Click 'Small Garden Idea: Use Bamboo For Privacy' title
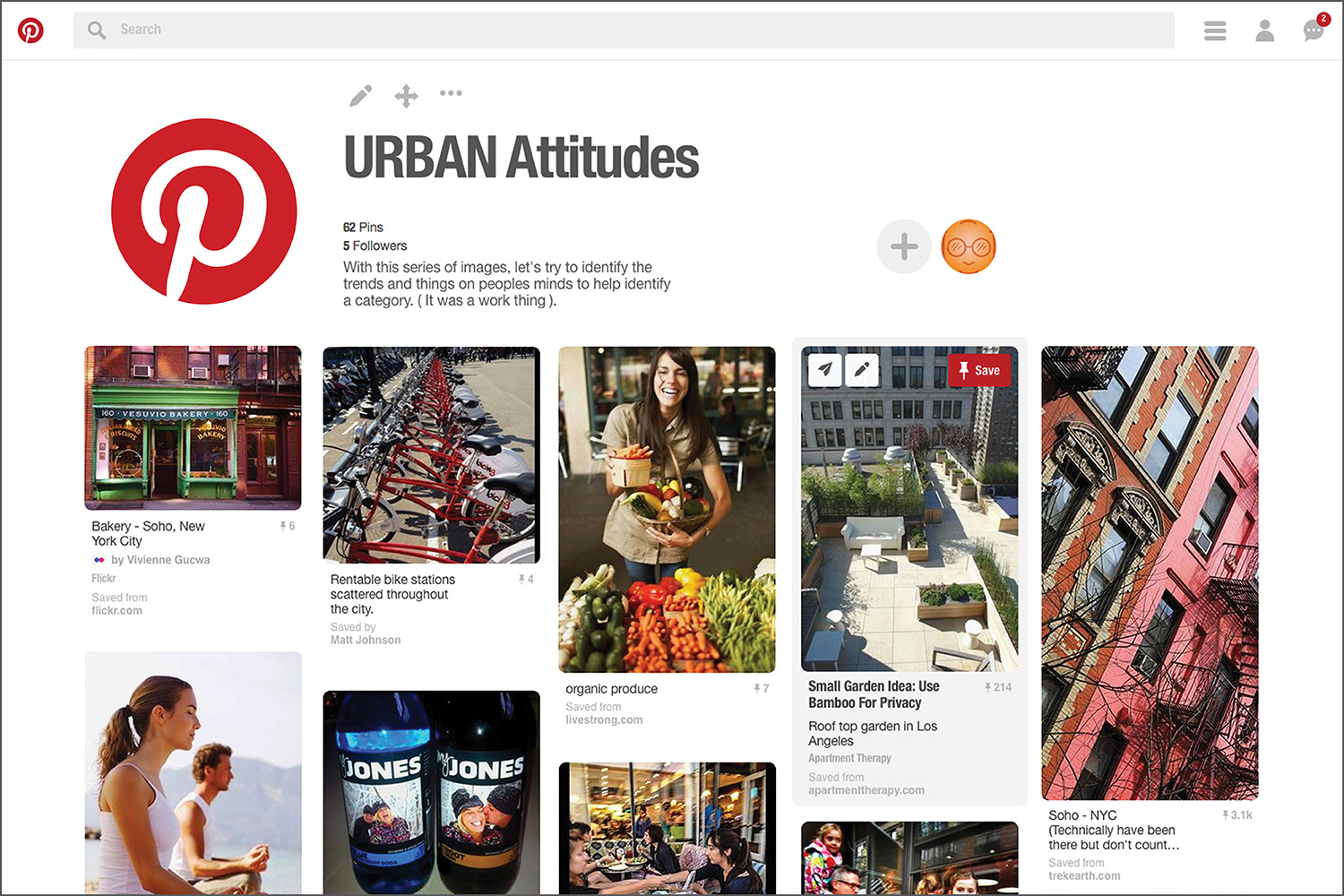 (874, 694)
